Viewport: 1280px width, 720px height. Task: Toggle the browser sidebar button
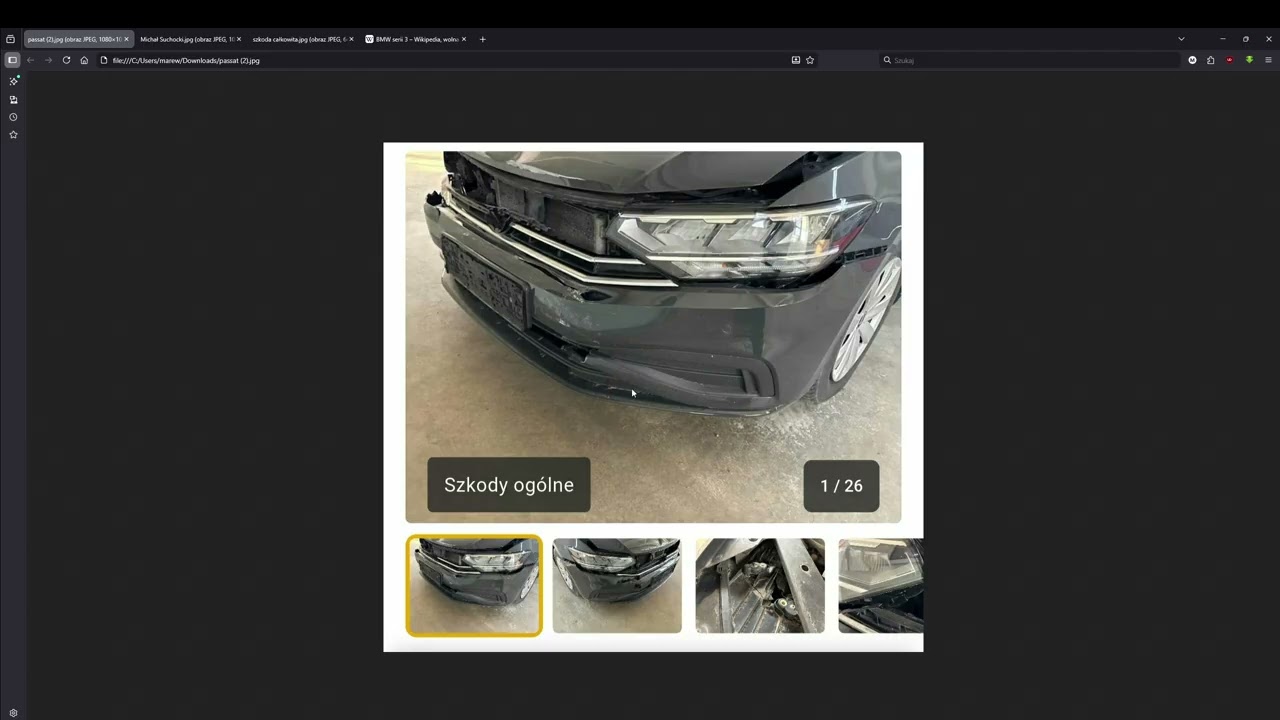12,60
